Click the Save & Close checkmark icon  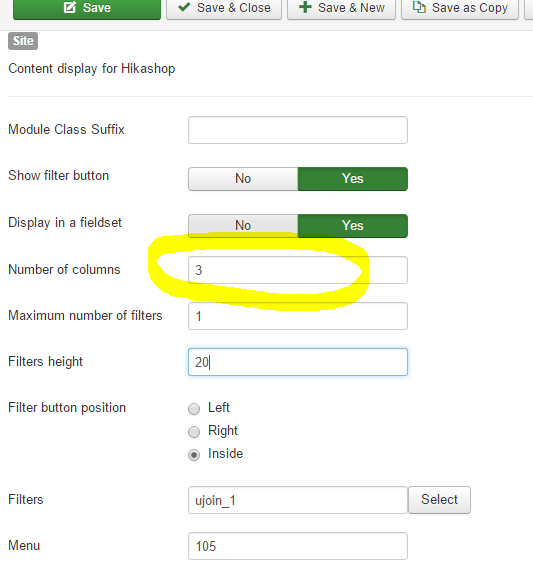point(184,7)
